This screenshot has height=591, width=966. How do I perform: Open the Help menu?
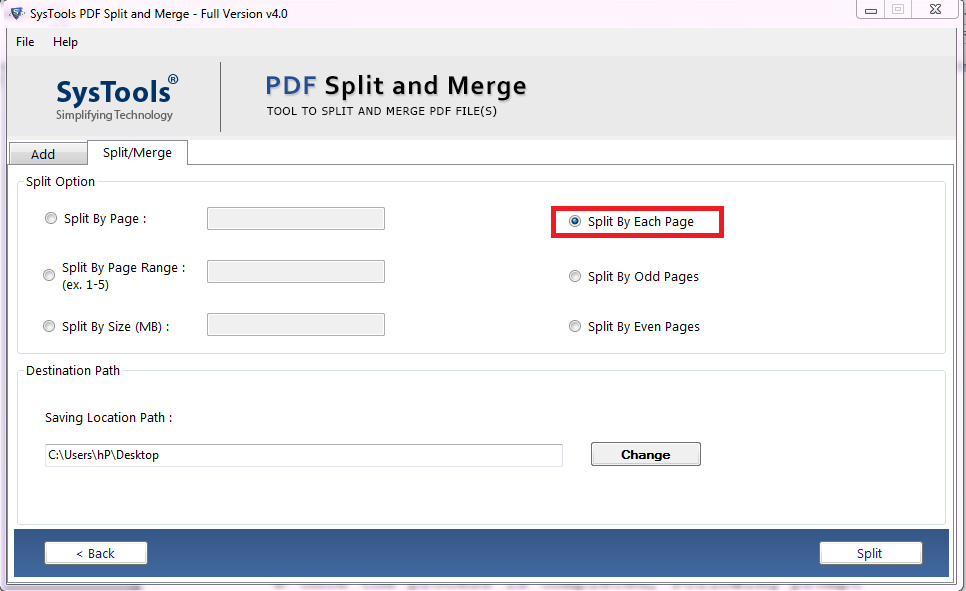tap(65, 42)
